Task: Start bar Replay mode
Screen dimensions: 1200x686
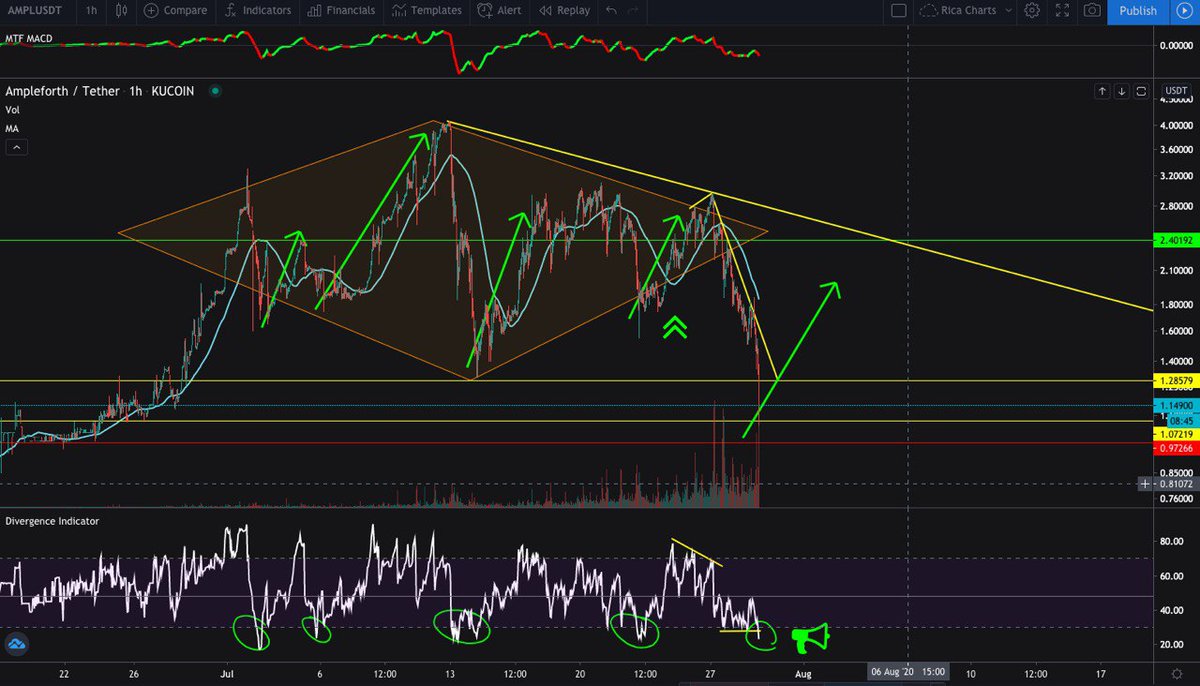Action: [x=565, y=11]
